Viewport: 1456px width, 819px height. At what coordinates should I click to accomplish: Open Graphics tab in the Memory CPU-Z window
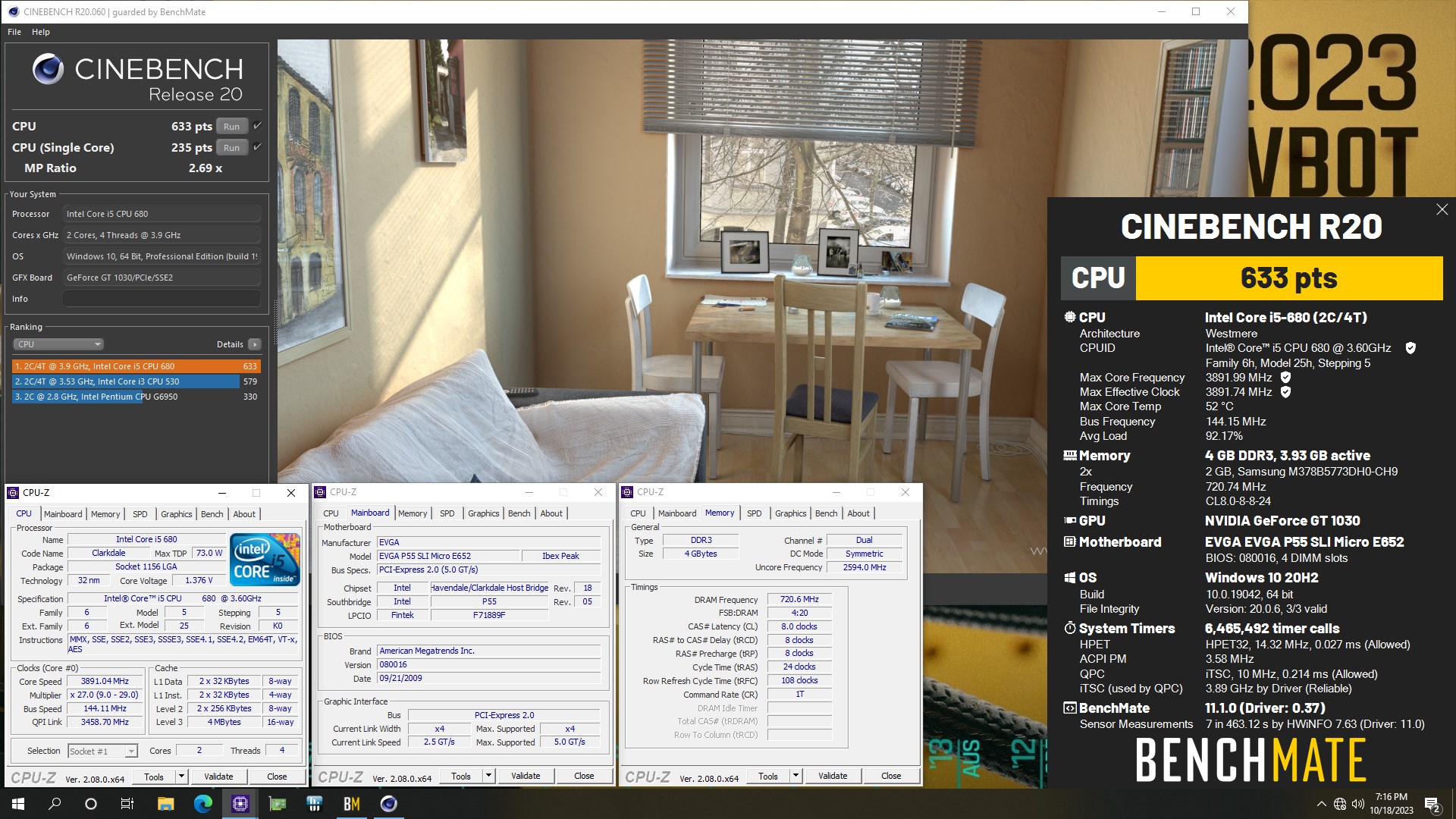point(790,513)
